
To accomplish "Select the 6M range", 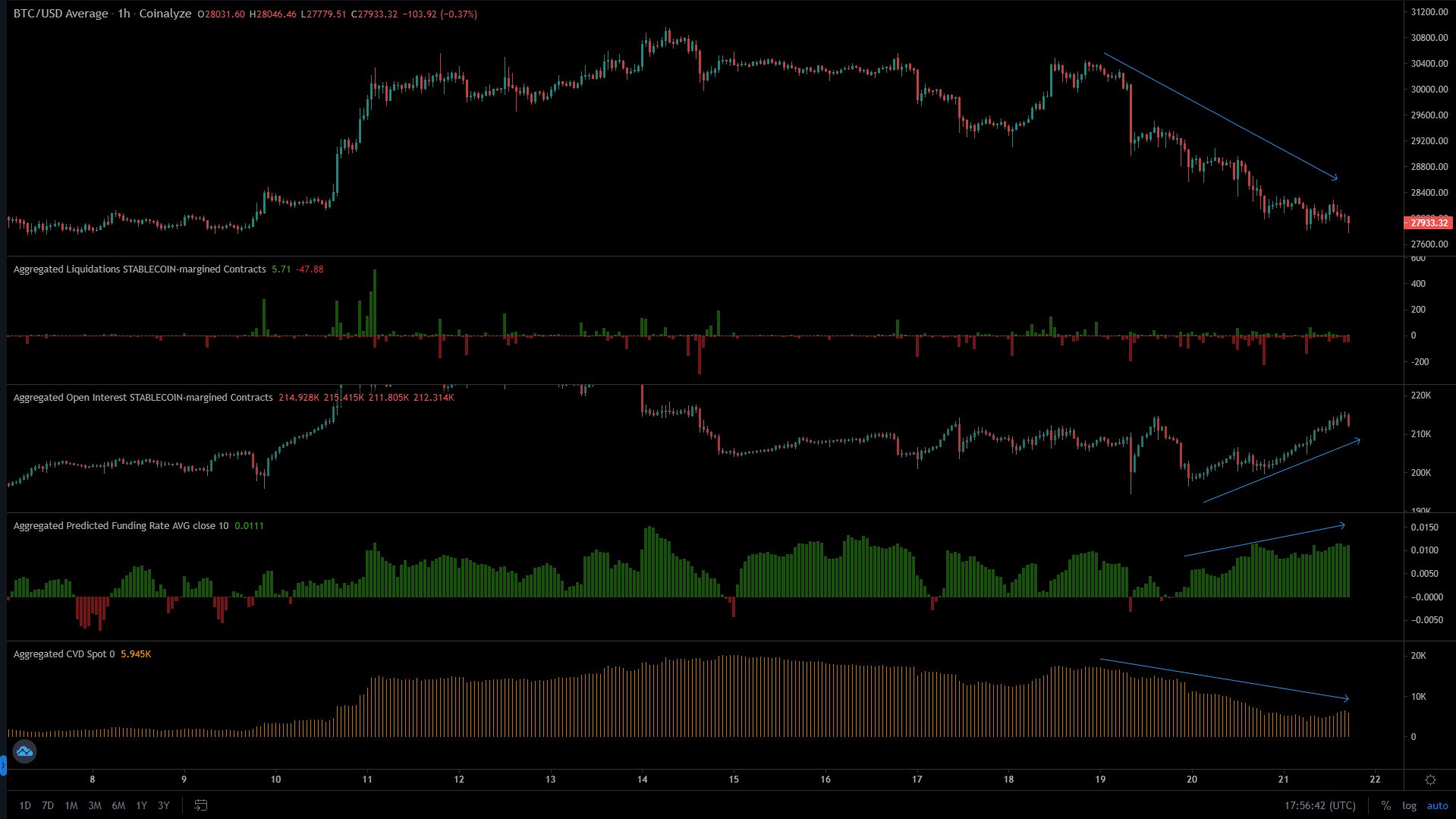I will click(118, 805).
